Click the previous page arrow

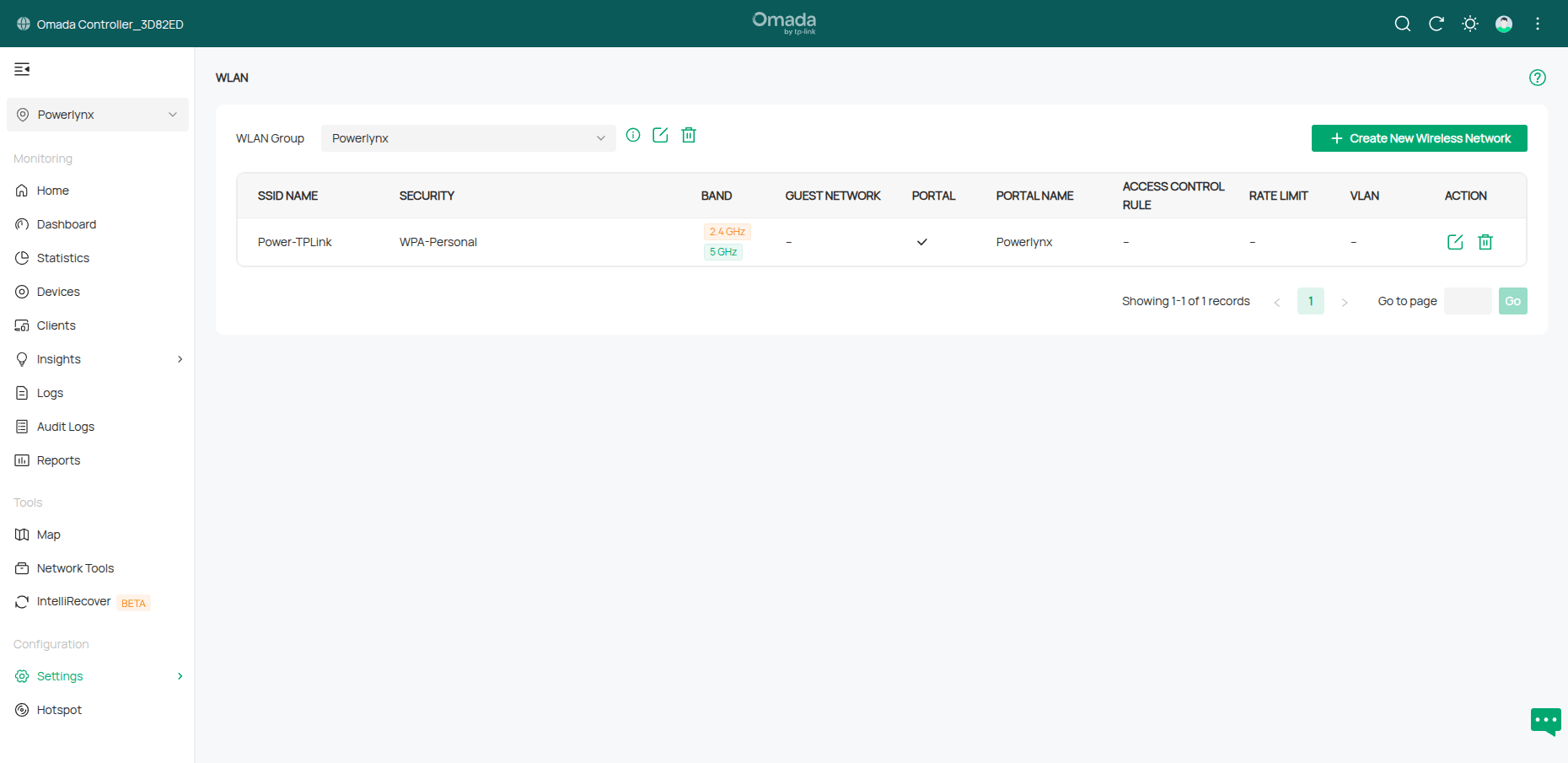[1277, 302]
